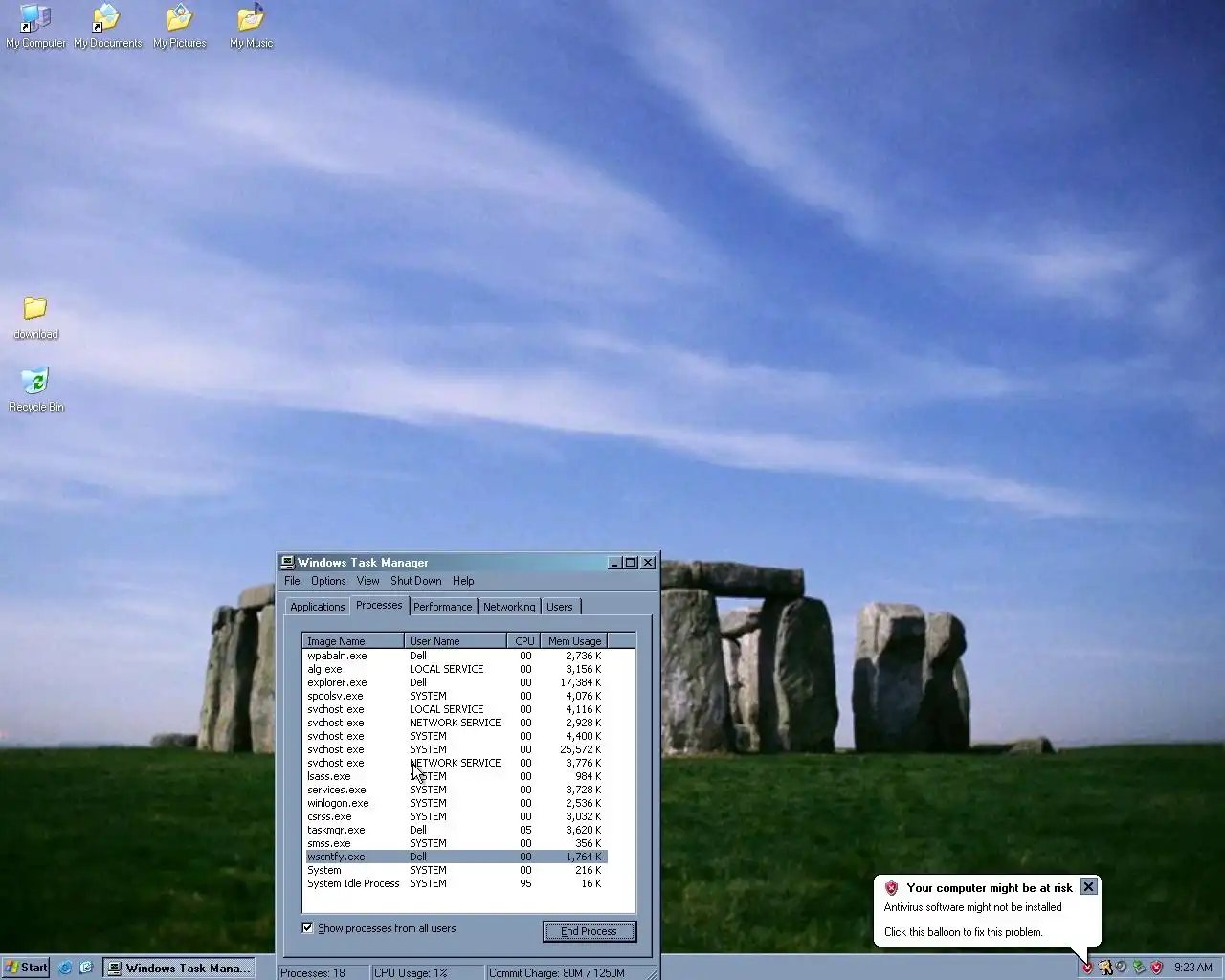
Task: Click the shield icon in the risk balloon
Action: 891,888
